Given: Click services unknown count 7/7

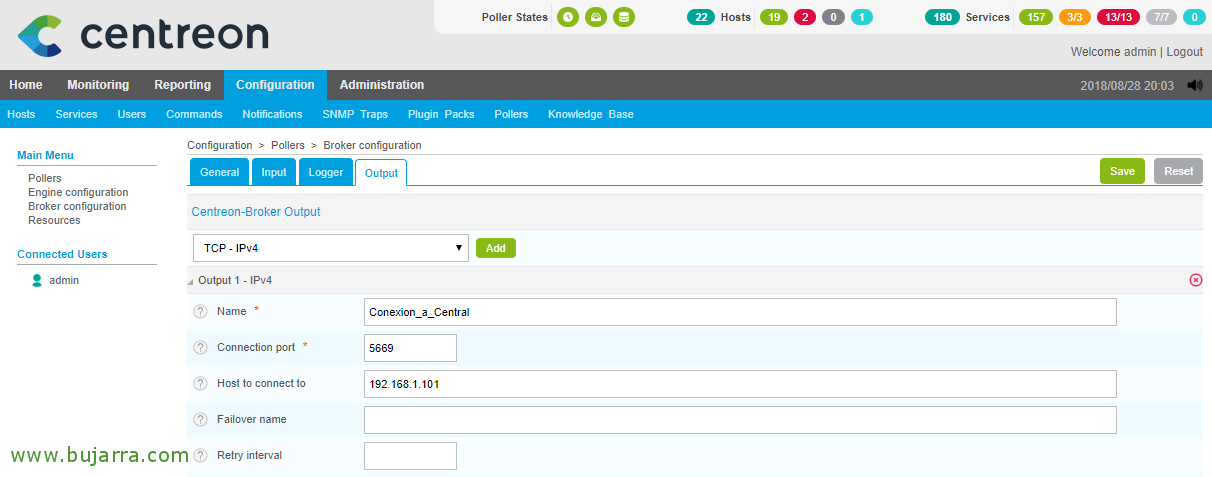Looking at the screenshot, I should pyautogui.click(x=1161, y=17).
